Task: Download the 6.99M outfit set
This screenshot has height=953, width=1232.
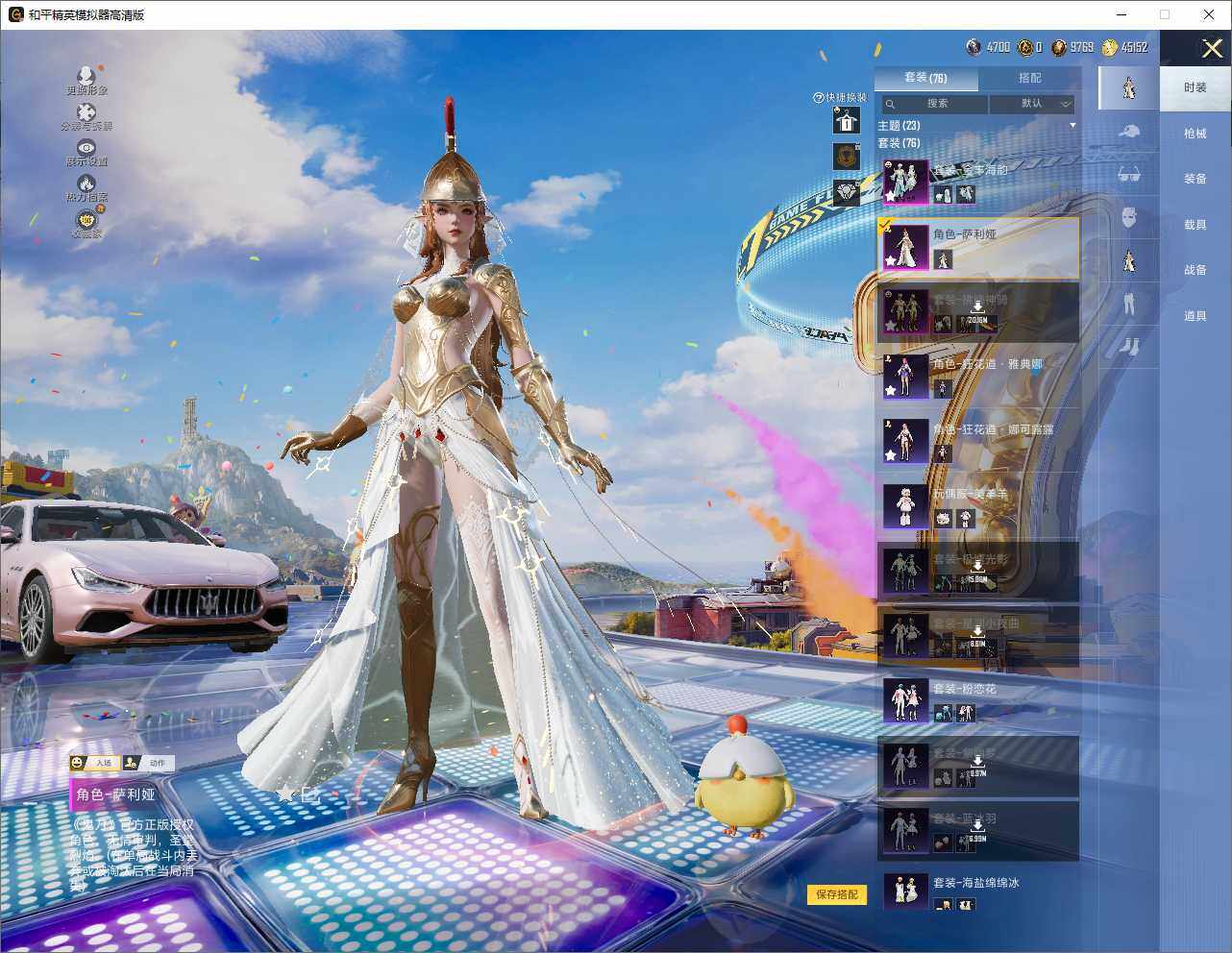Action: 977,827
